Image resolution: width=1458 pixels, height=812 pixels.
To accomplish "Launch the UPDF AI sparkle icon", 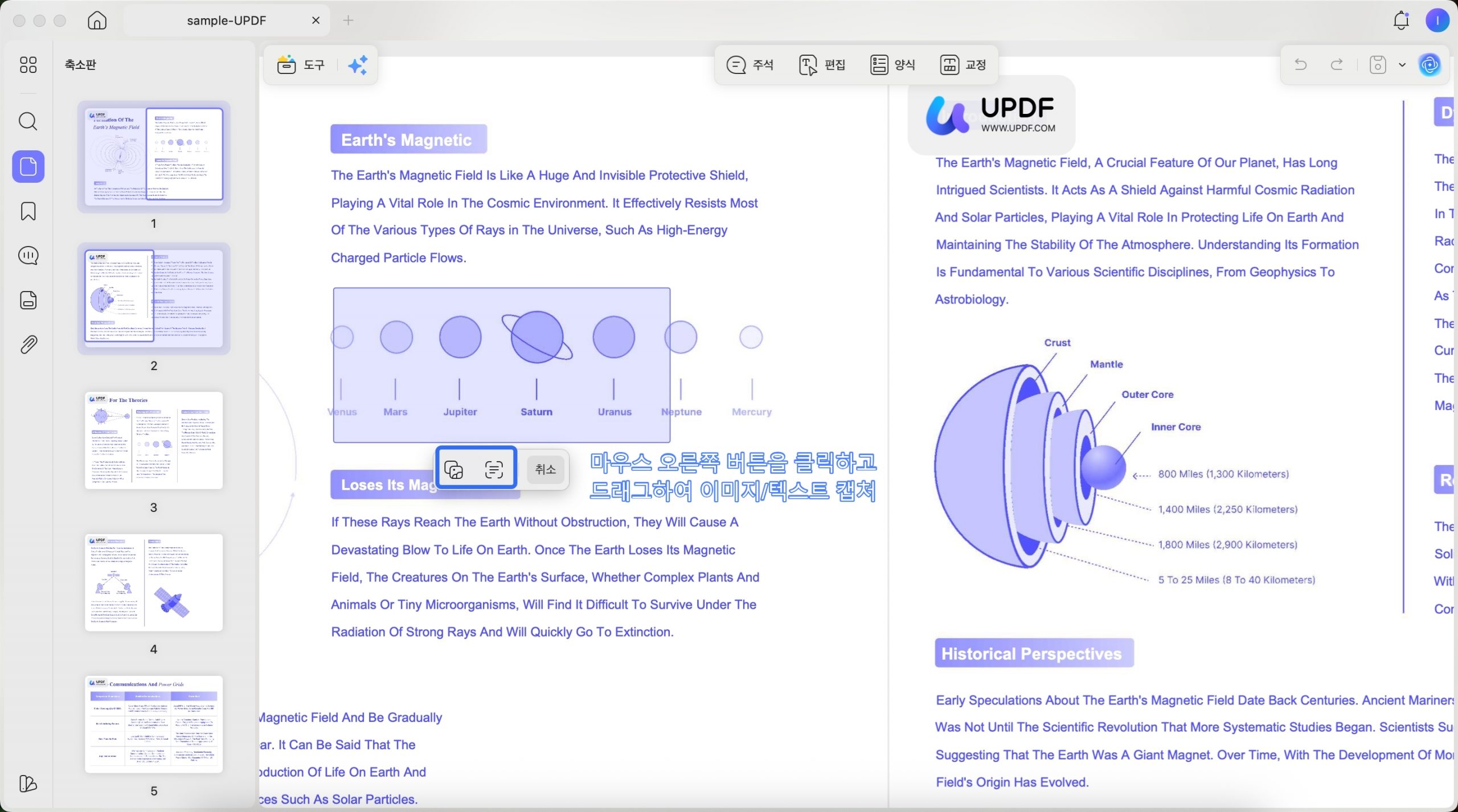I will point(358,65).
